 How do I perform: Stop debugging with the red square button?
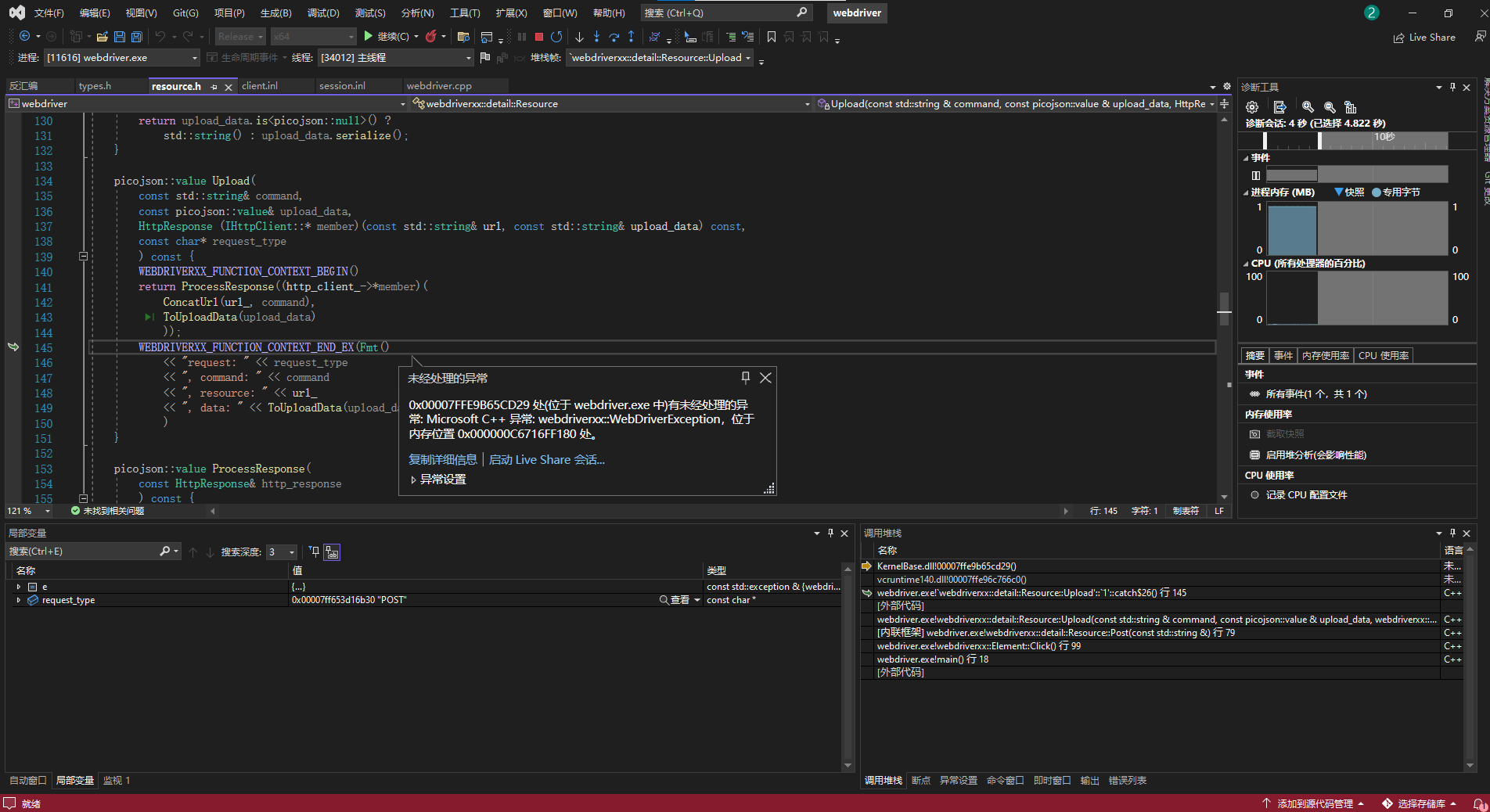point(539,37)
